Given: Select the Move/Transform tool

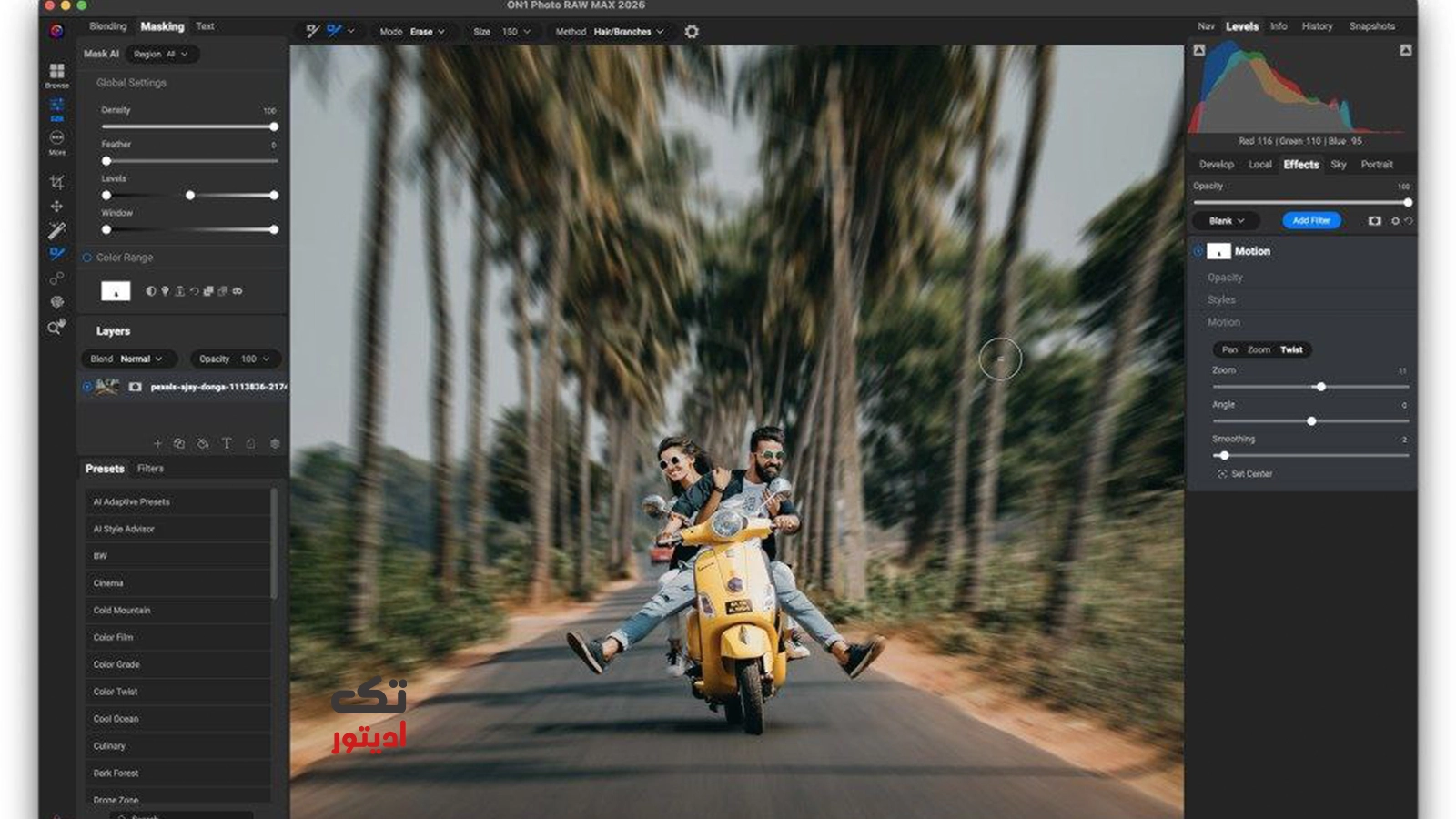Looking at the screenshot, I should [56, 207].
